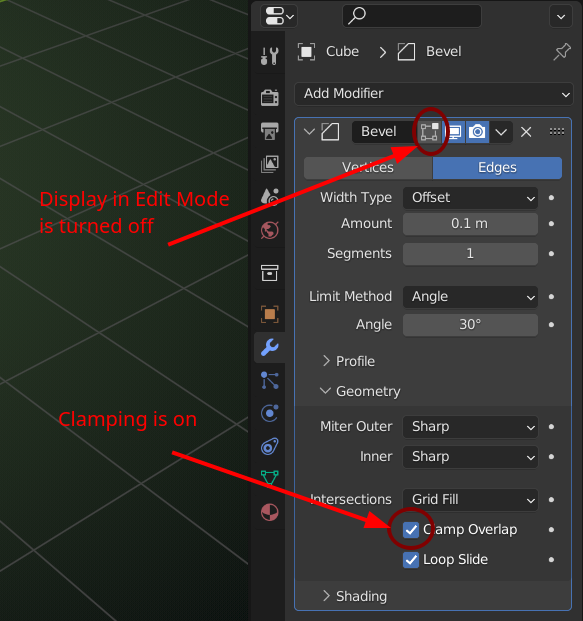
Task: Open the View Layer properties tab
Action: click(270, 164)
